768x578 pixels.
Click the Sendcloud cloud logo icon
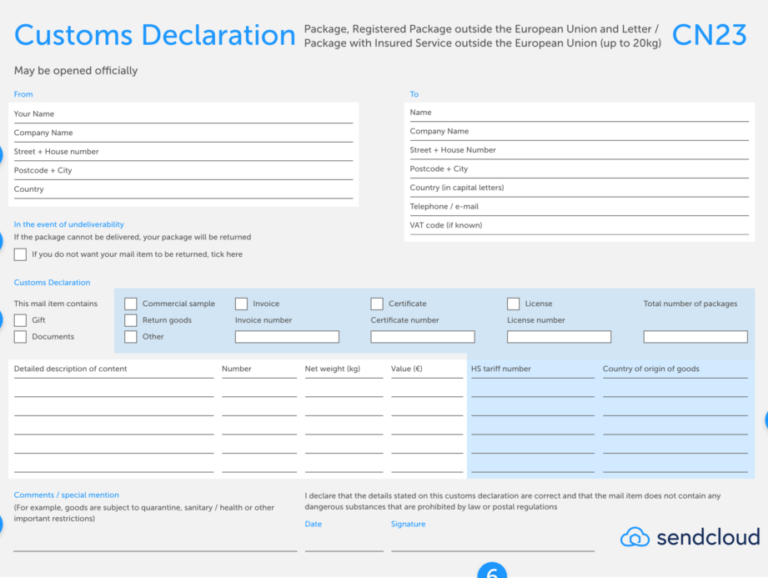point(634,538)
